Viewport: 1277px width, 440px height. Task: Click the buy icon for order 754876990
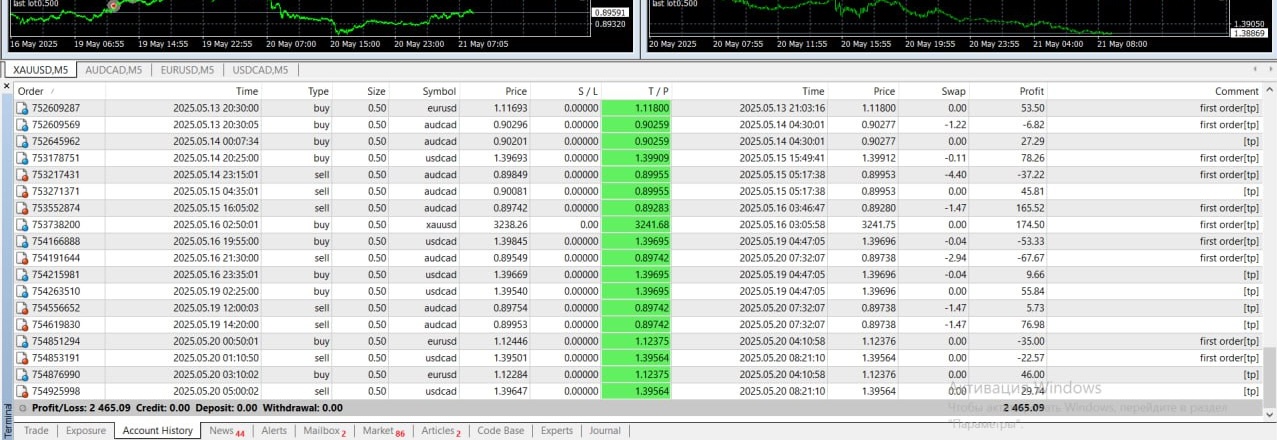click(23, 374)
